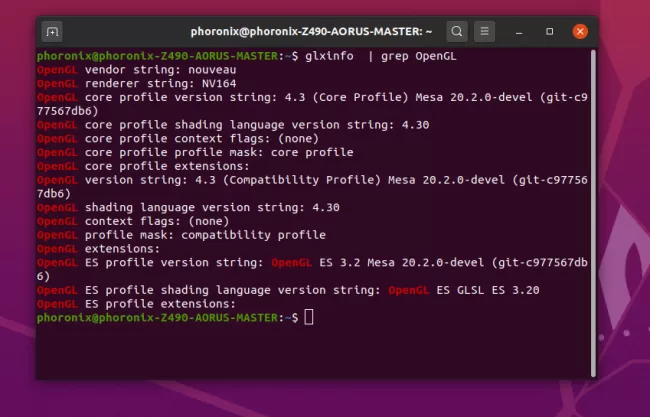Open the terminal hamburger menu

pyautogui.click(x=484, y=32)
